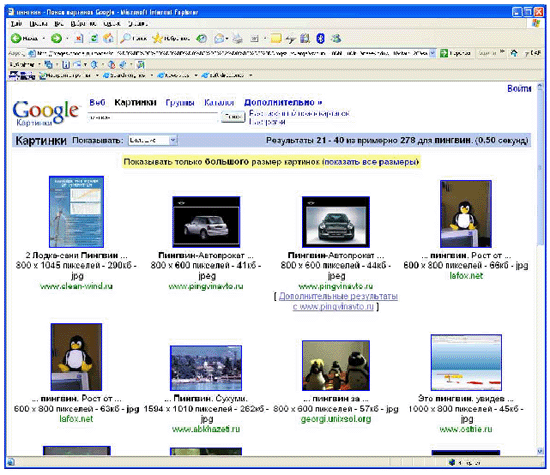Open the dark front-view car thumbnail (44кб)

[x=336, y=222]
